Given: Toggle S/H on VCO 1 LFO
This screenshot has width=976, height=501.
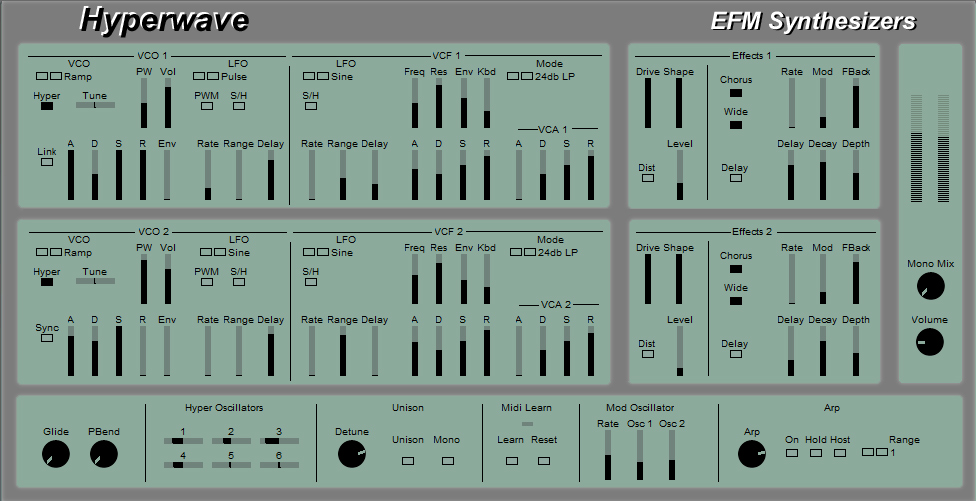Looking at the screenshot, I should pyautogui.click(x=238, y=106).
